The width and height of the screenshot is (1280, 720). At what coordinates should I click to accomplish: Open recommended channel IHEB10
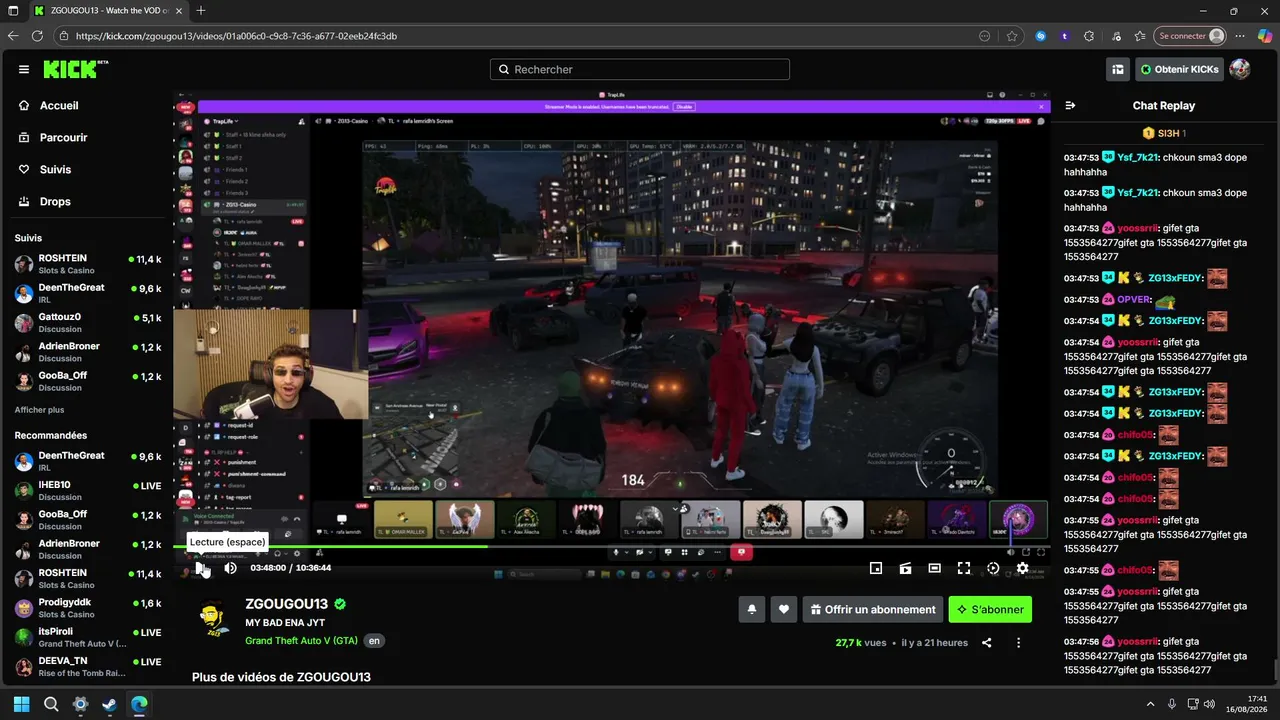(x=87, y=490)
